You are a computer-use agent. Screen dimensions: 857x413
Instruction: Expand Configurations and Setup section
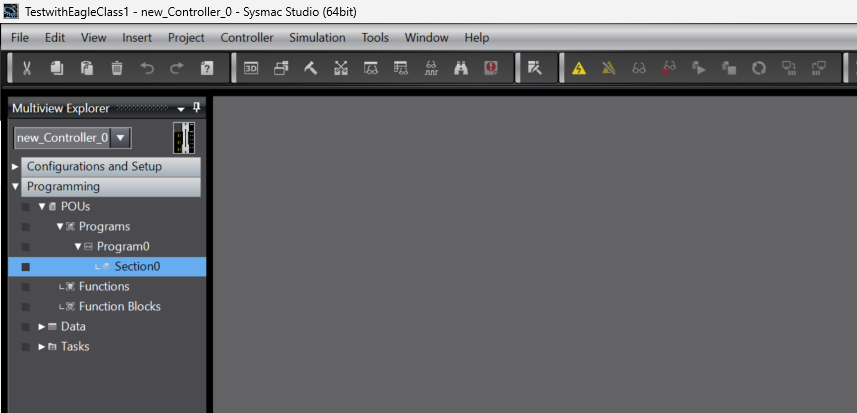15,166
